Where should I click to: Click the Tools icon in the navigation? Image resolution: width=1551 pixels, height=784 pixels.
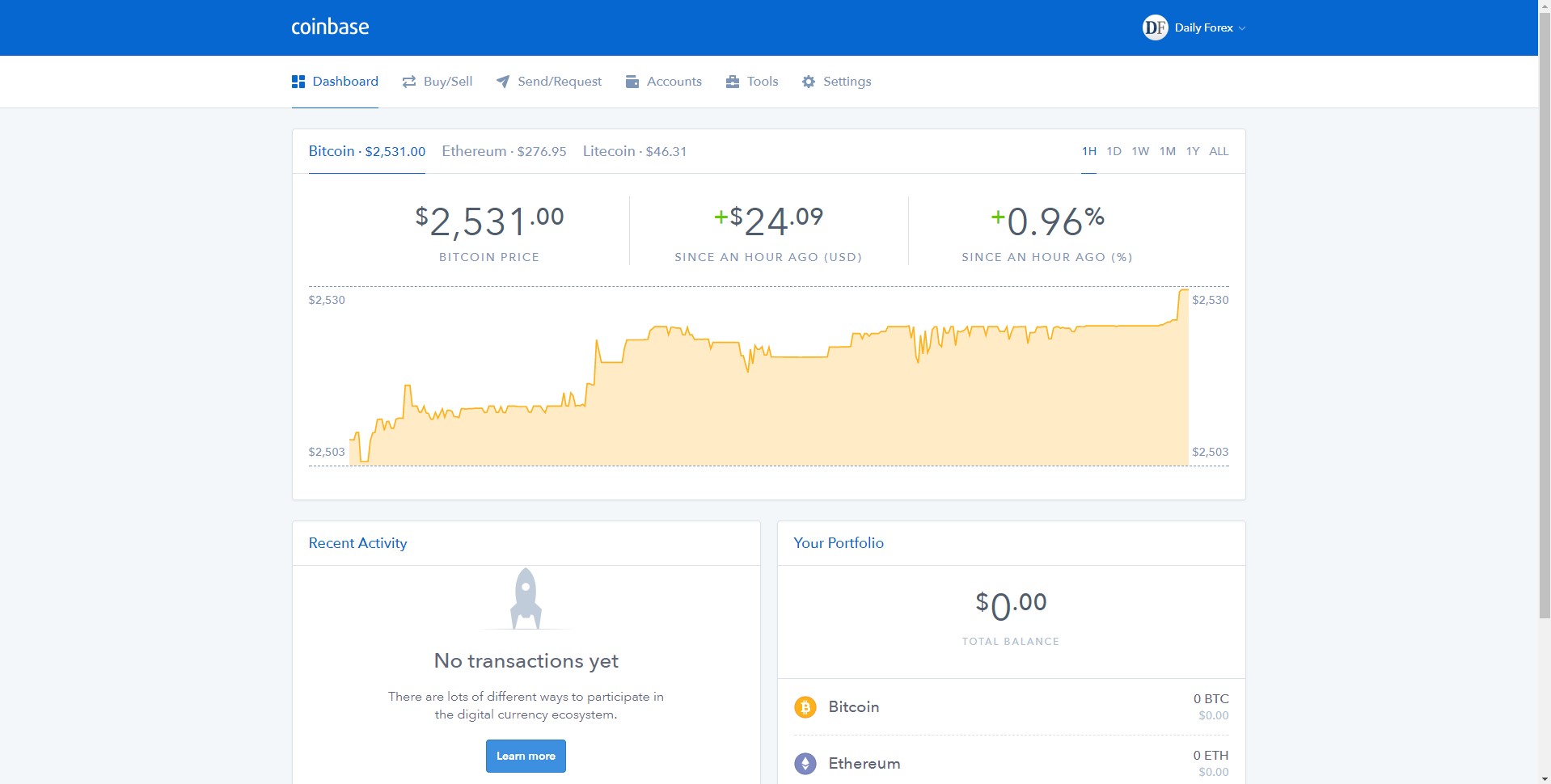coord(732,81)
